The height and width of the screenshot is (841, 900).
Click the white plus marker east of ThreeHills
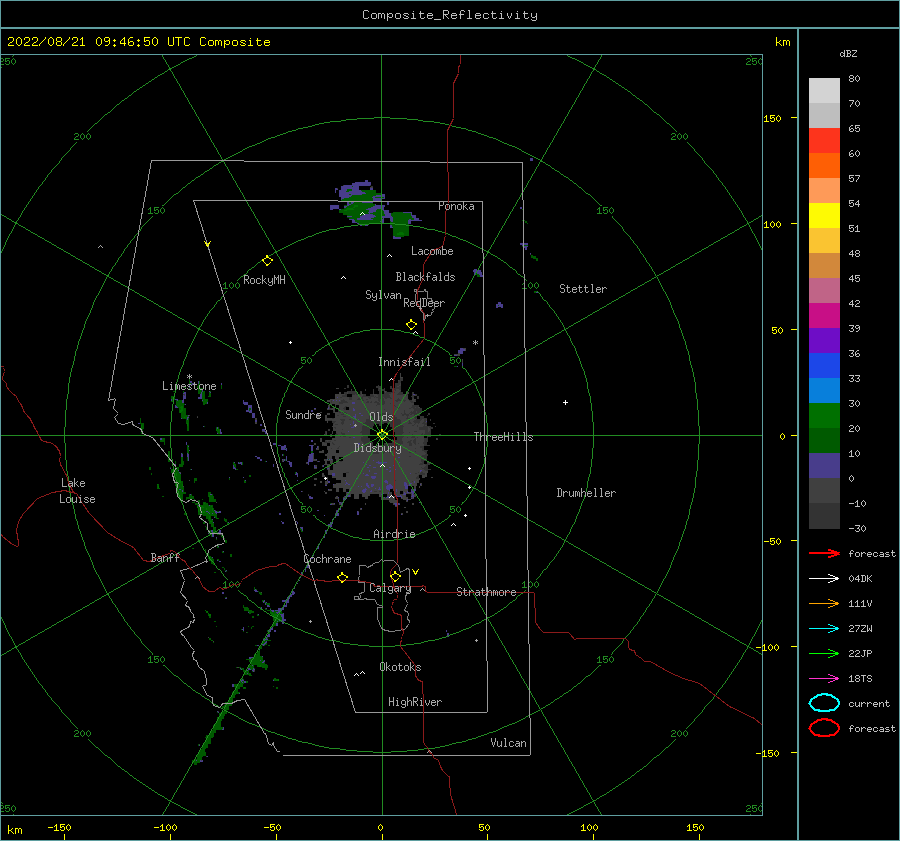(x=565, y=402)
